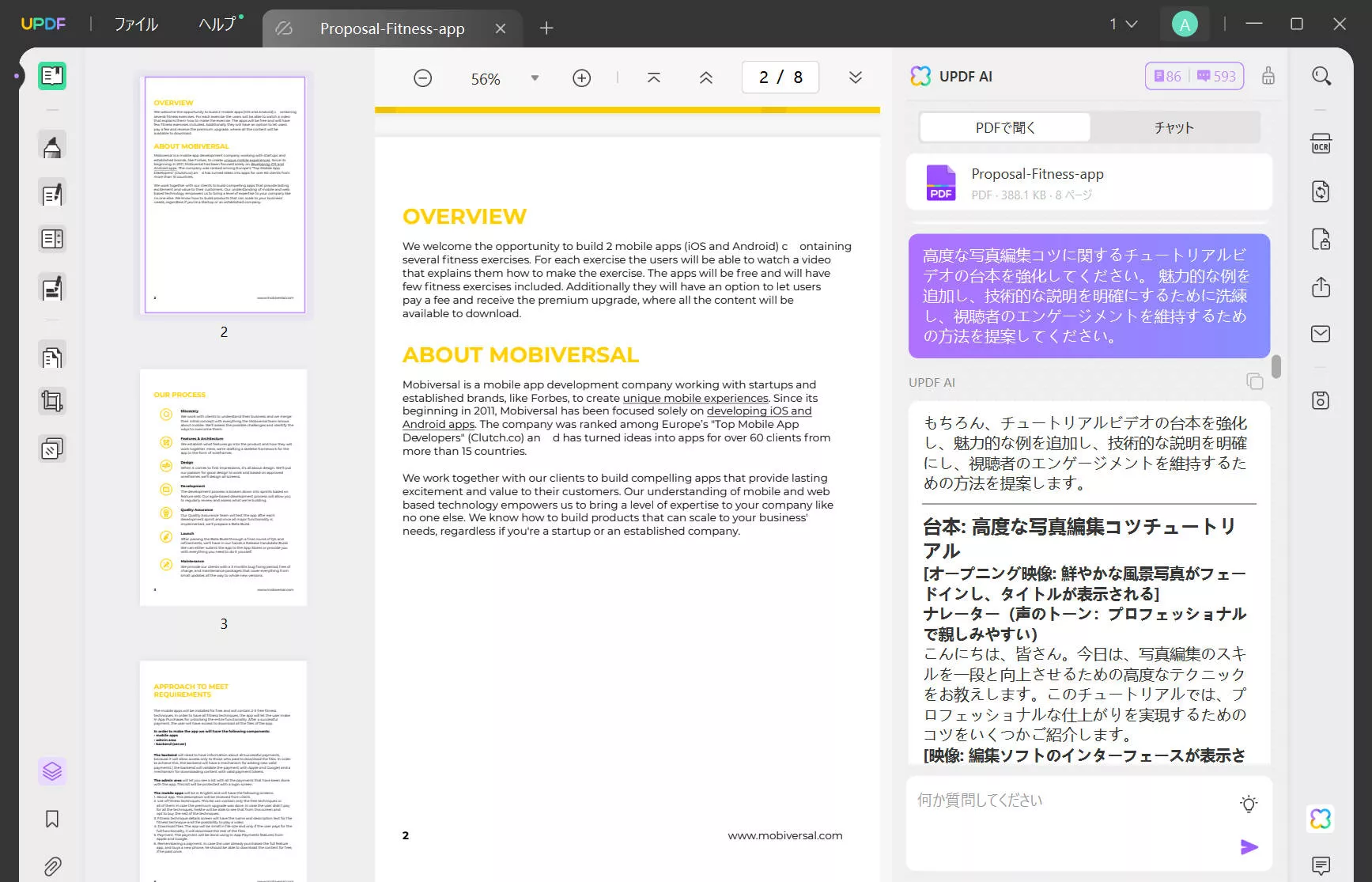This screenshot has height=882, width=1372.
Task: Open the Bookmarks panel icon
Action: (x=52, y=819)
